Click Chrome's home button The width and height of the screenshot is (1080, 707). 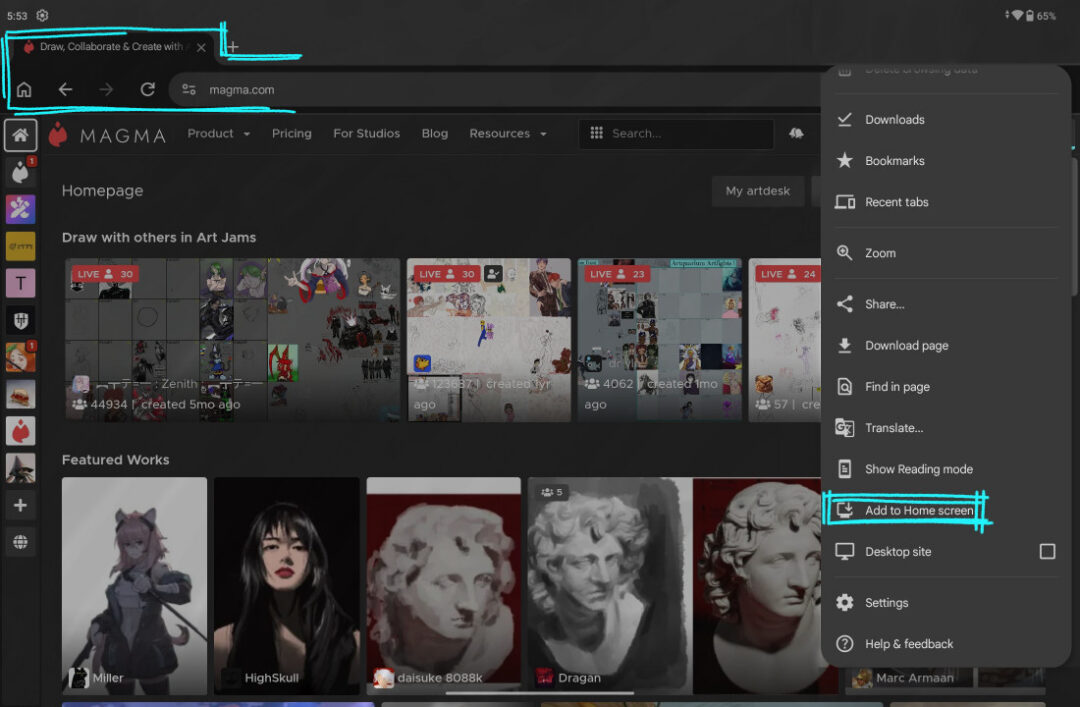(24, 90)
